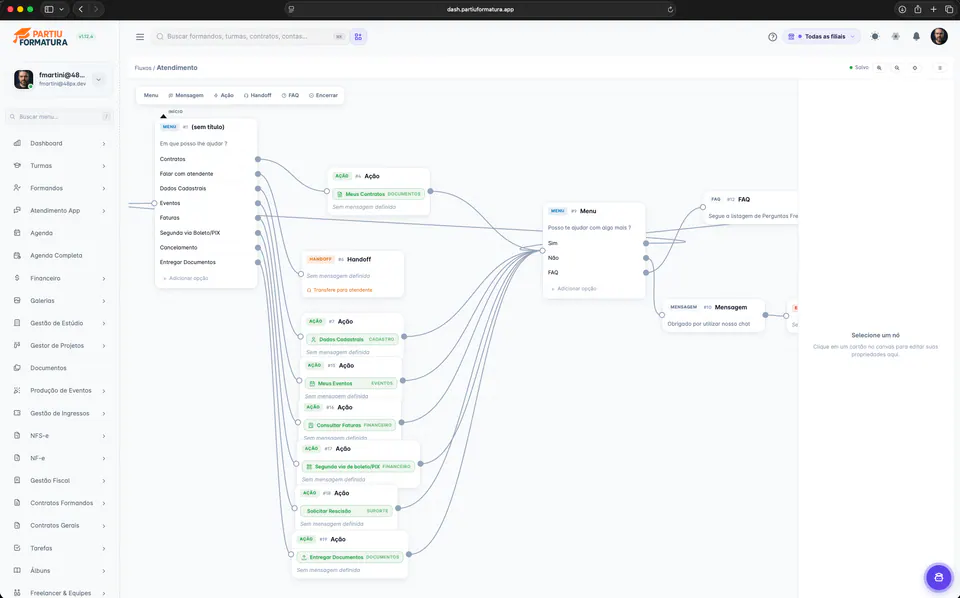Viewport: 960px width, 598px height.
Task: Add a Handoff node from the toolbar
Action: coord(257,95)
